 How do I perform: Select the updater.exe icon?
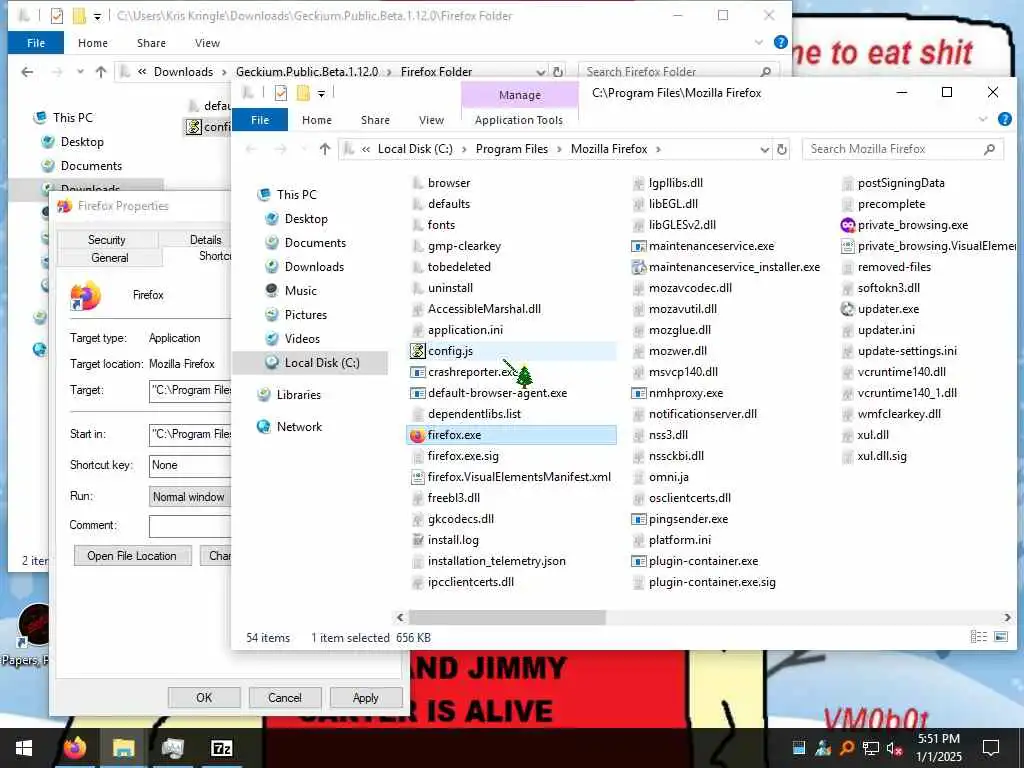(x=848, y=309)
